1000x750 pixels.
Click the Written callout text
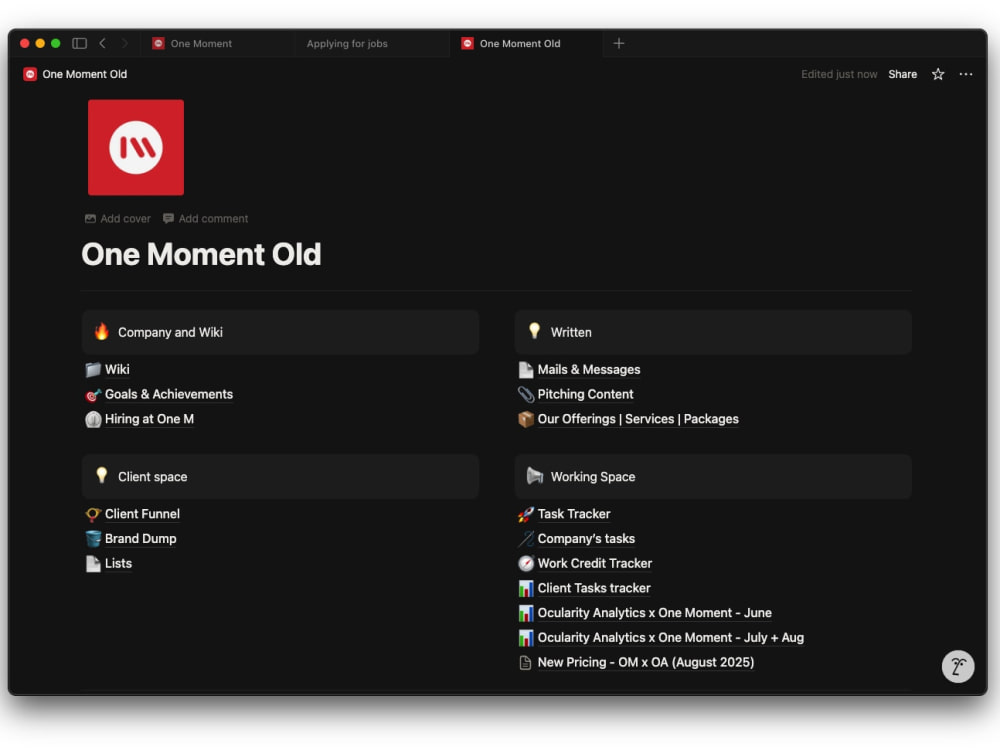point(571,332)
